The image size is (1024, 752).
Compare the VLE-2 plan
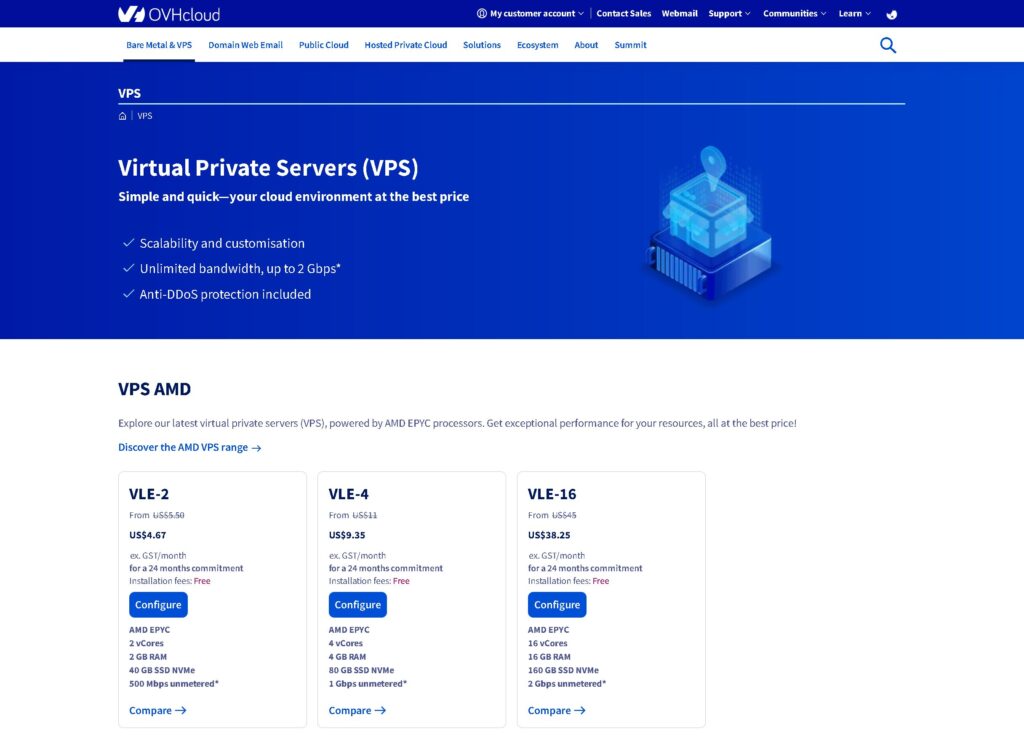(157, 711)
